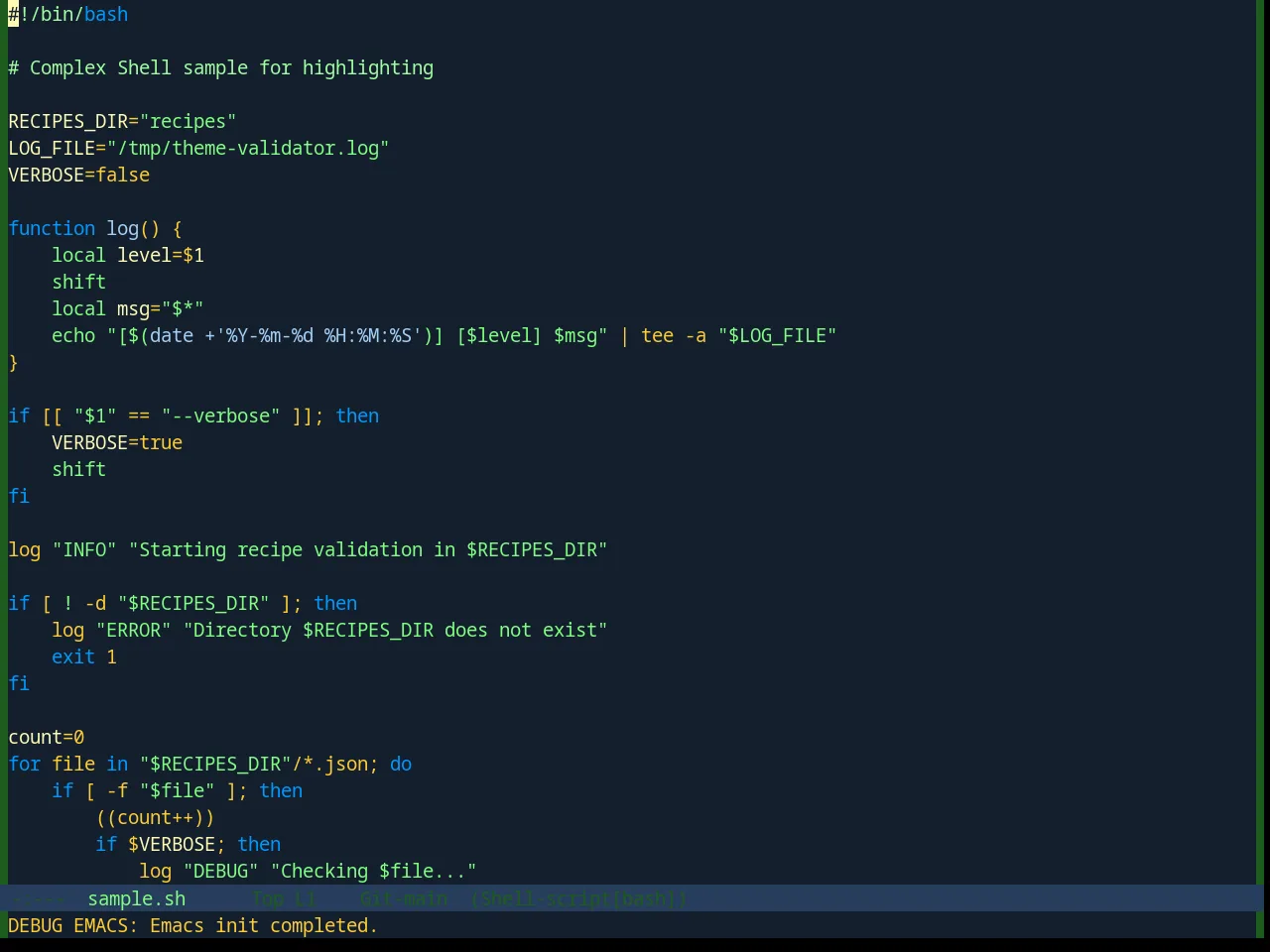Click the line 'local msg="$*"'
1270x952 pixels.
[128, 308]
